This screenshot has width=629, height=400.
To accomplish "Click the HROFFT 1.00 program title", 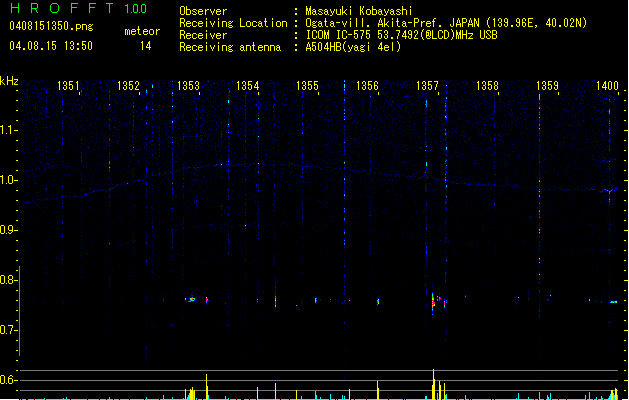I will click(79, 8).
